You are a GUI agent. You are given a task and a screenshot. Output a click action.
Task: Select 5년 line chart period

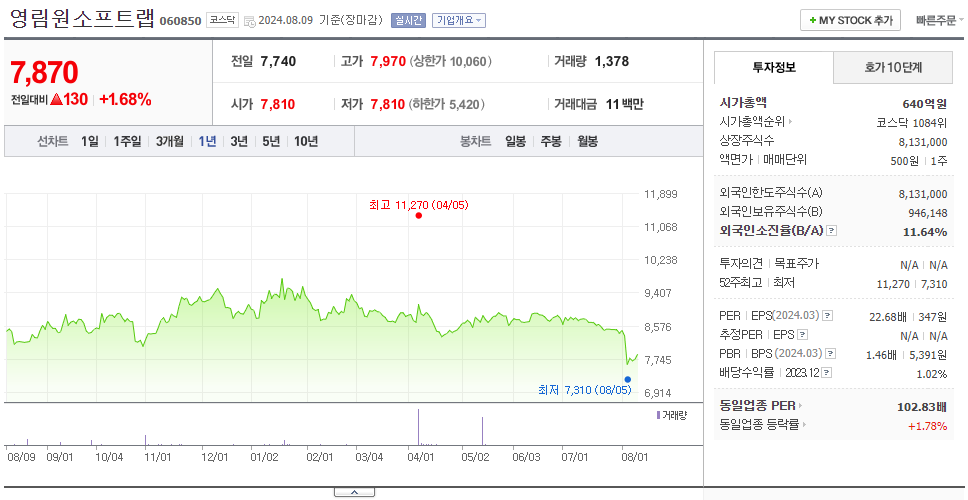(x=271, y=141)
